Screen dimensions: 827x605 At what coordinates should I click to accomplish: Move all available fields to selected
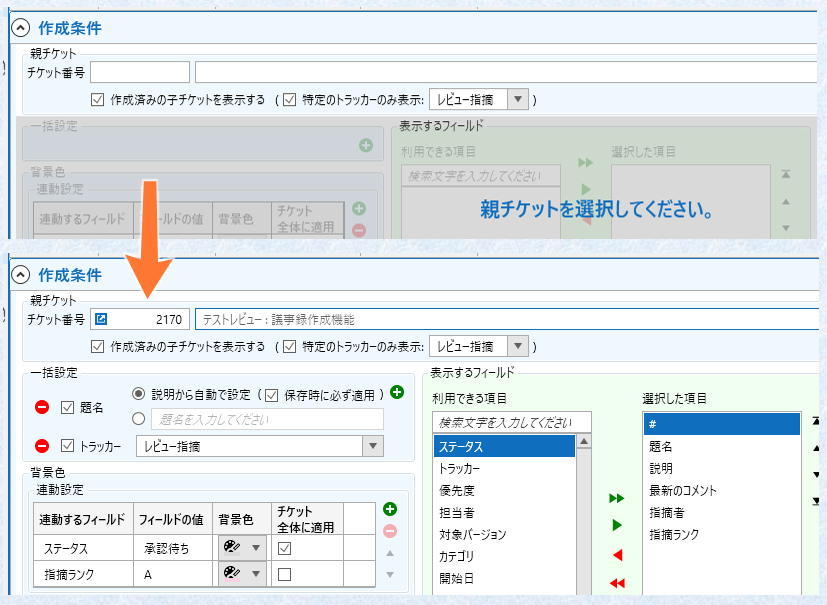617,498
